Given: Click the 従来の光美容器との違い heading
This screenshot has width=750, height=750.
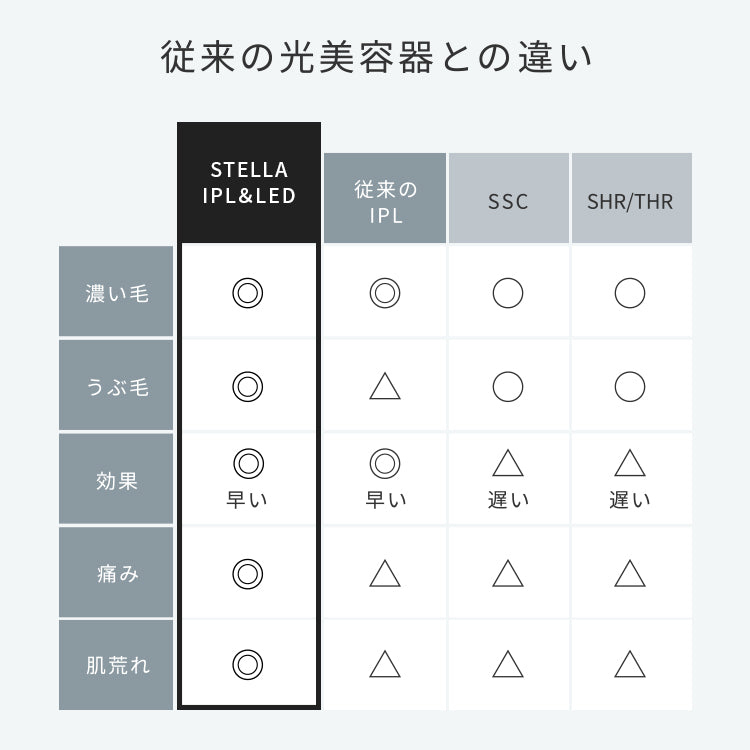Looking at the screenshot, I should coord(375,57).
